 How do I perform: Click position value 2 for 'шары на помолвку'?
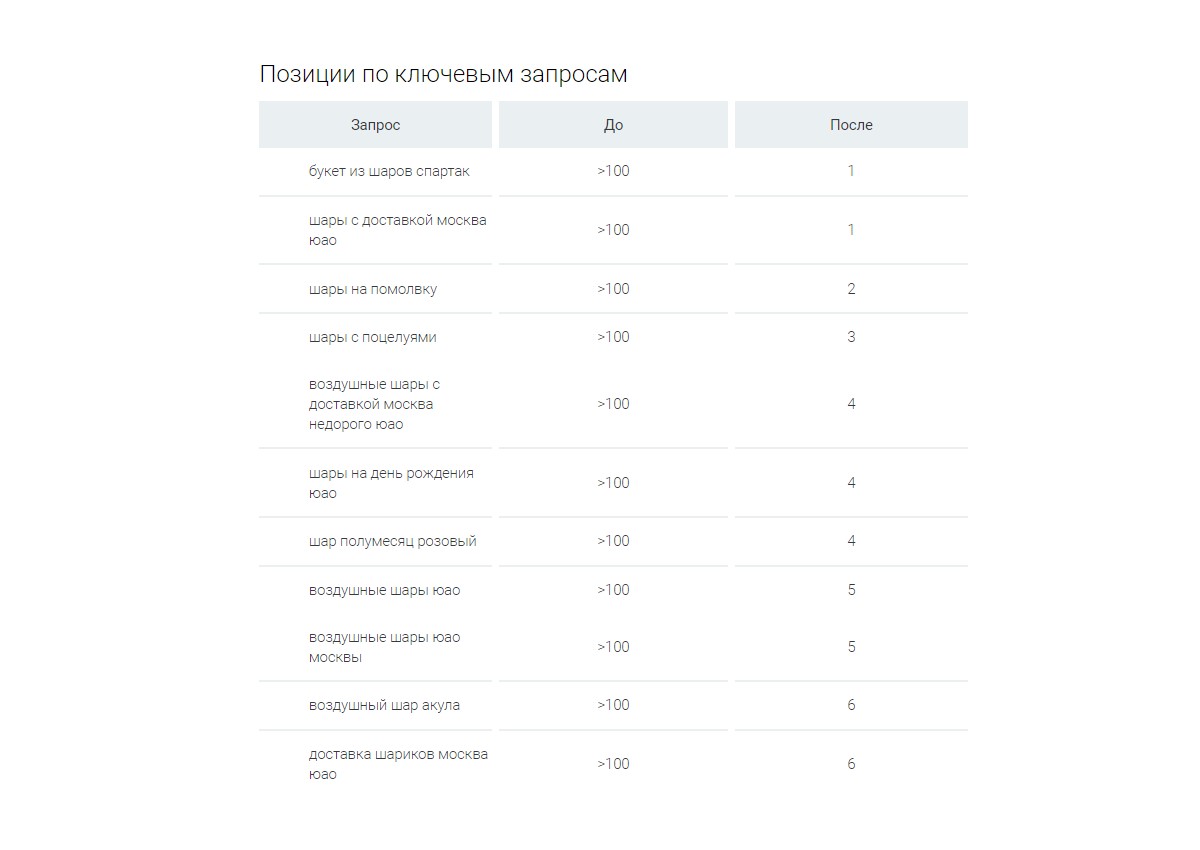point(852,289)
